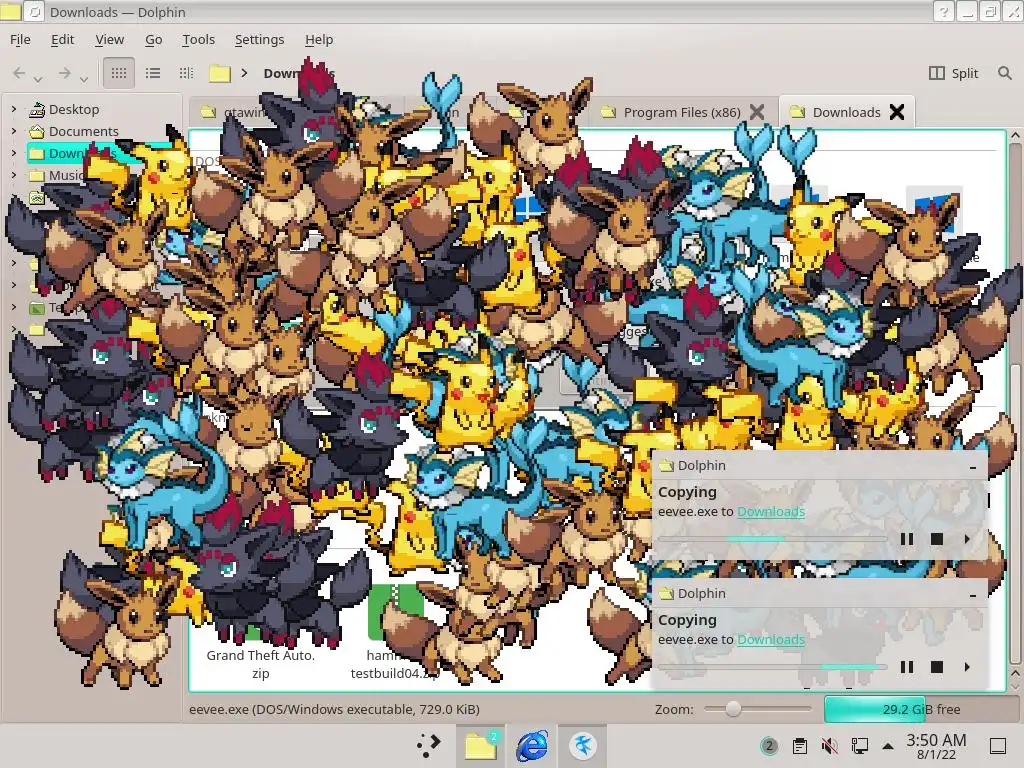Open the forward history dropdown arrow
The height and width of the screenshot is (768, 1024).
(x=84, y=79)
